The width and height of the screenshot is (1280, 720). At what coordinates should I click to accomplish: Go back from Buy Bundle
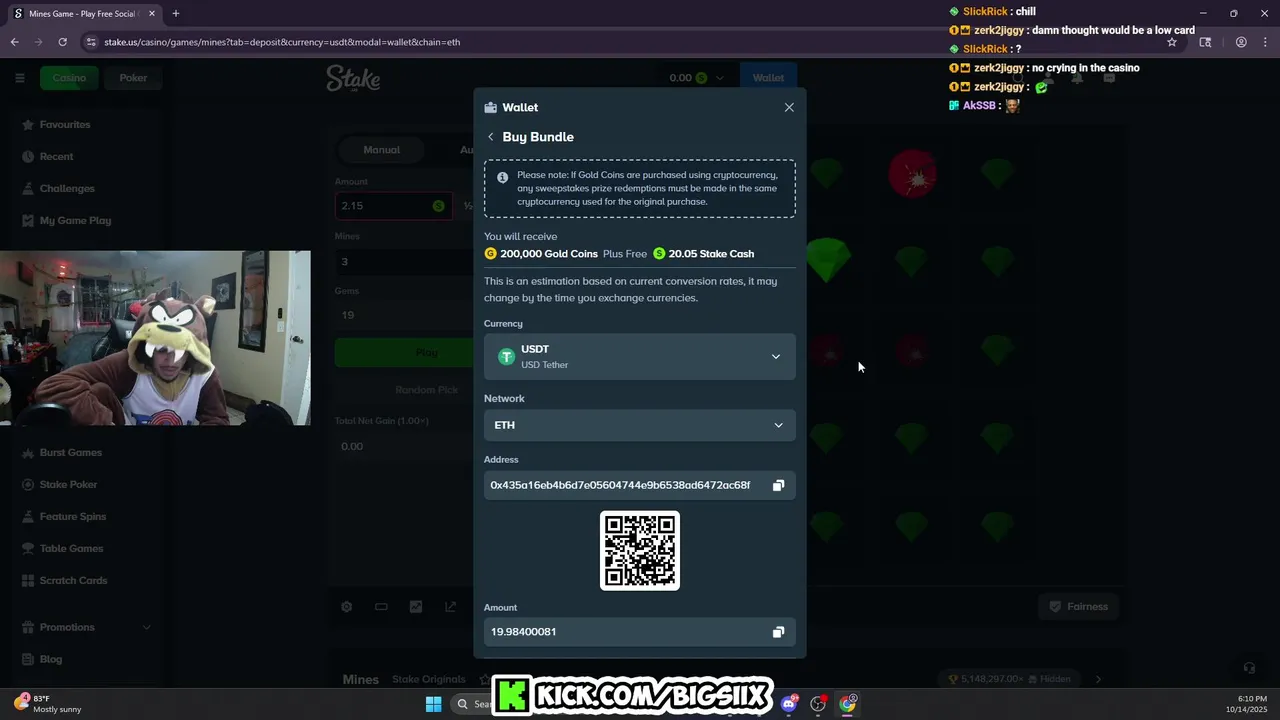pyautogui.click(x=490, y=137)
